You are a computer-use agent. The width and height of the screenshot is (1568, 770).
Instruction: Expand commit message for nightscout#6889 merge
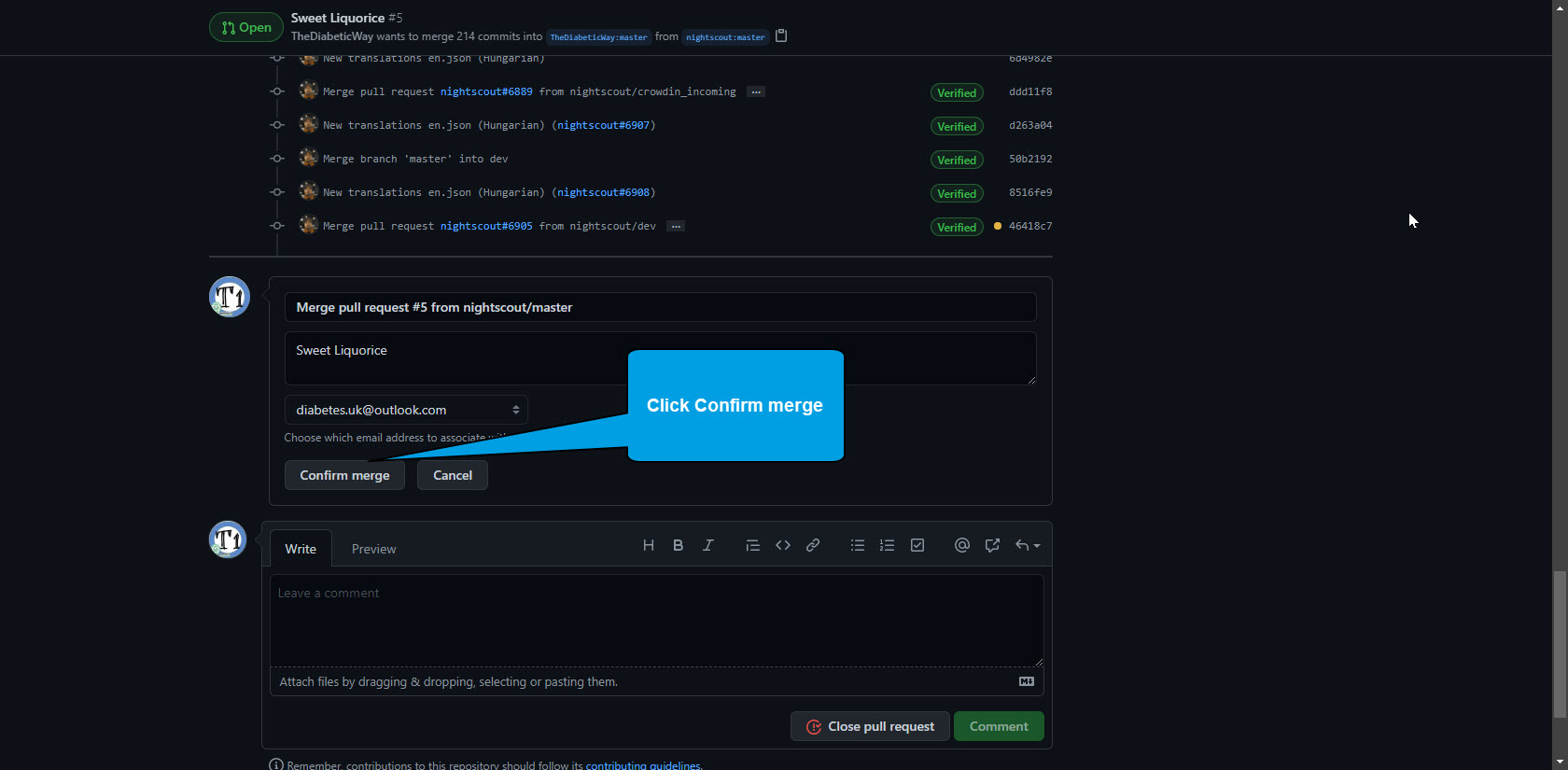click(x=756, y=92)
